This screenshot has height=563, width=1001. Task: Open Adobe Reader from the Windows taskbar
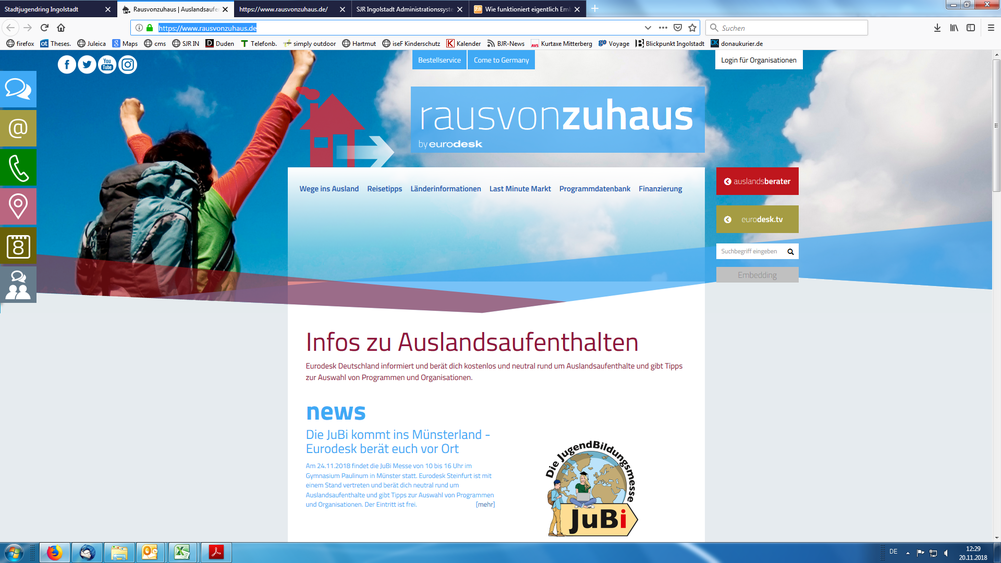point(215,552)
